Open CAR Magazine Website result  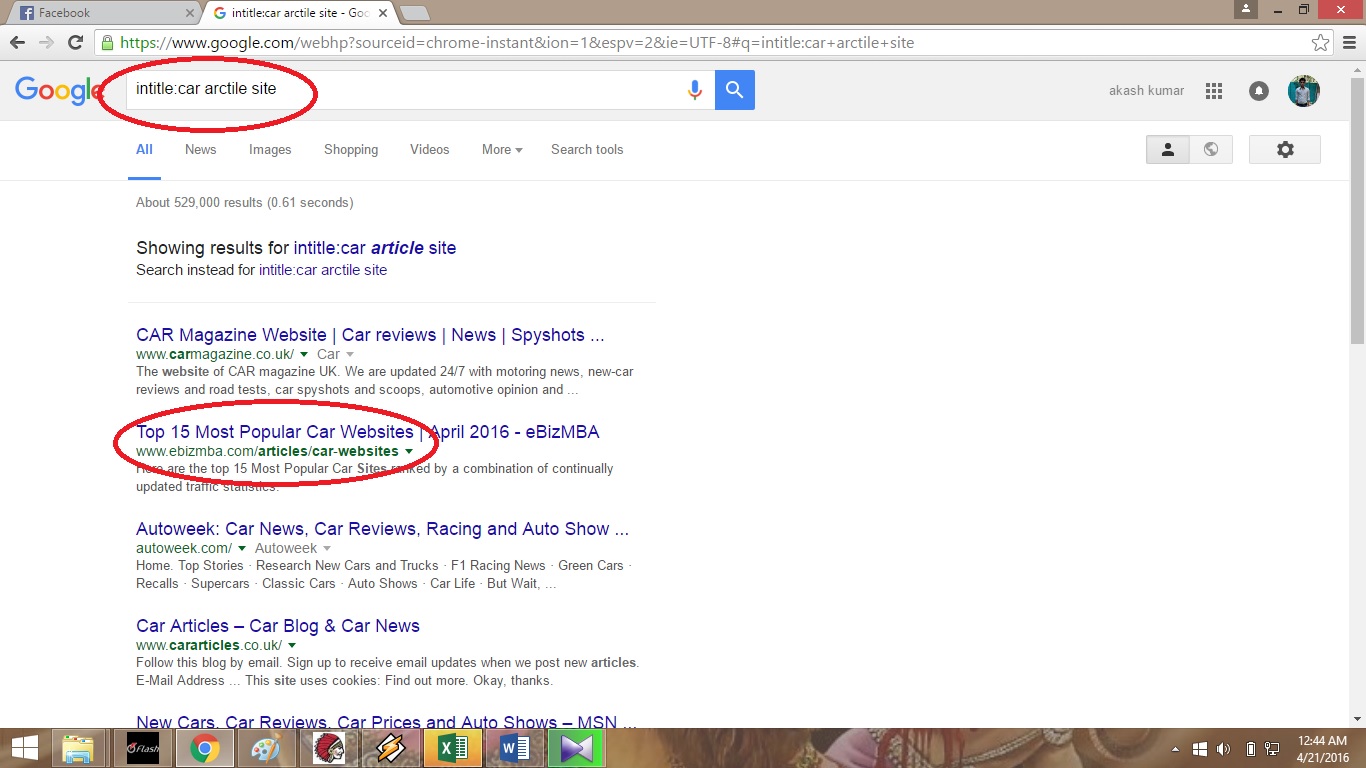[x=370, y=335]
